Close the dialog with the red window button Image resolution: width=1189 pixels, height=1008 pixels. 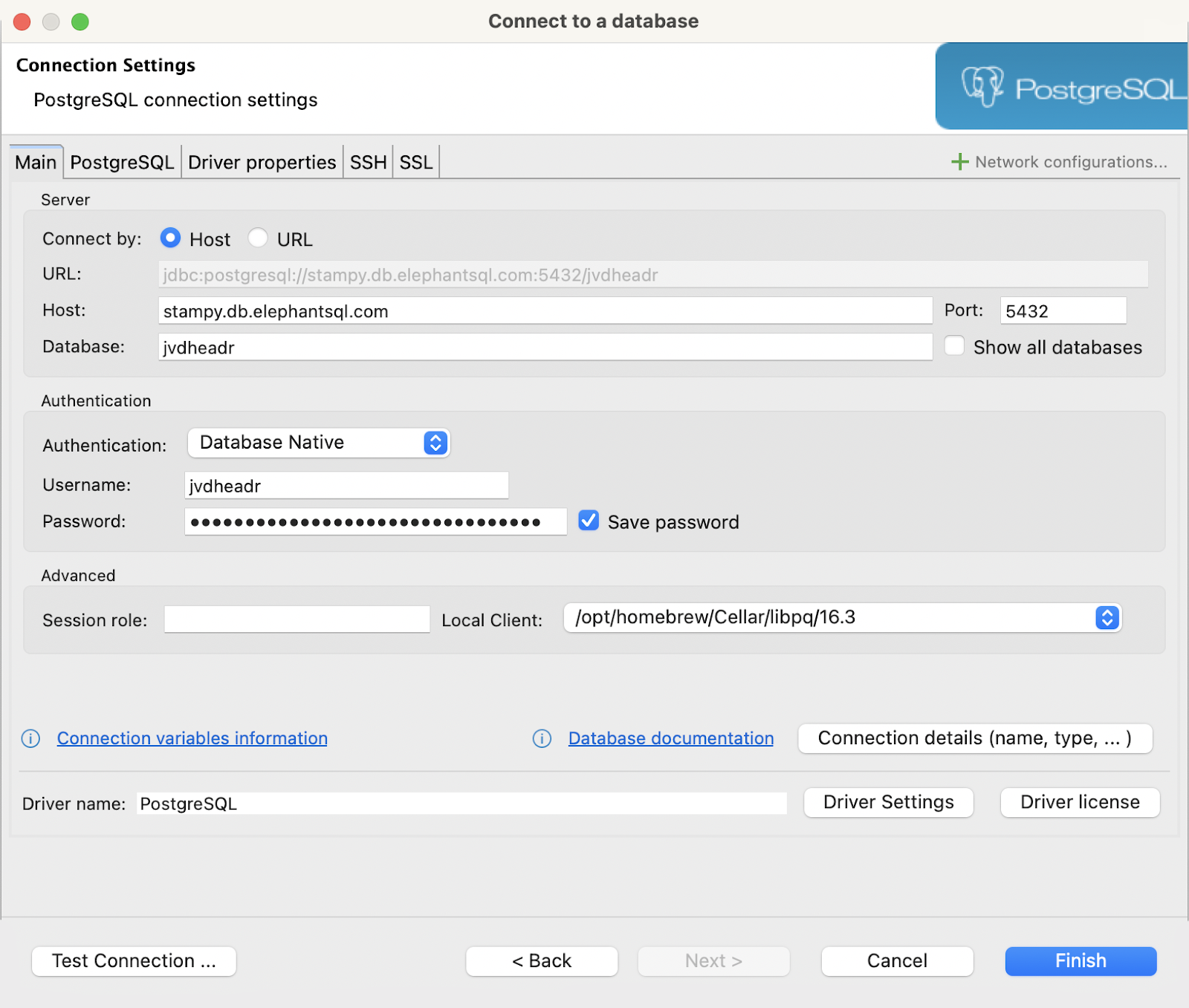coord(22,22)
